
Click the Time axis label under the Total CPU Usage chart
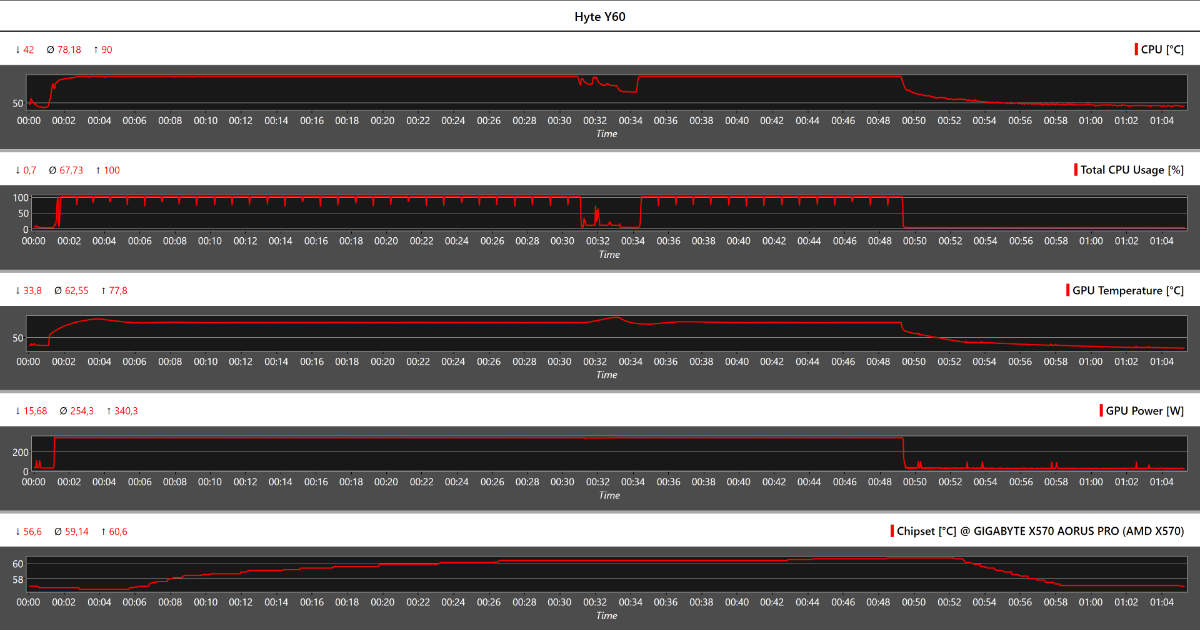pos(608,254)
